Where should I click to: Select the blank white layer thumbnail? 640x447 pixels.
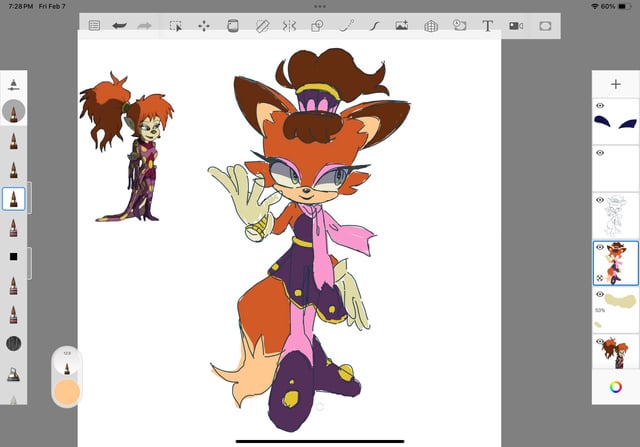pyautogui.click(x=616, y=169)
